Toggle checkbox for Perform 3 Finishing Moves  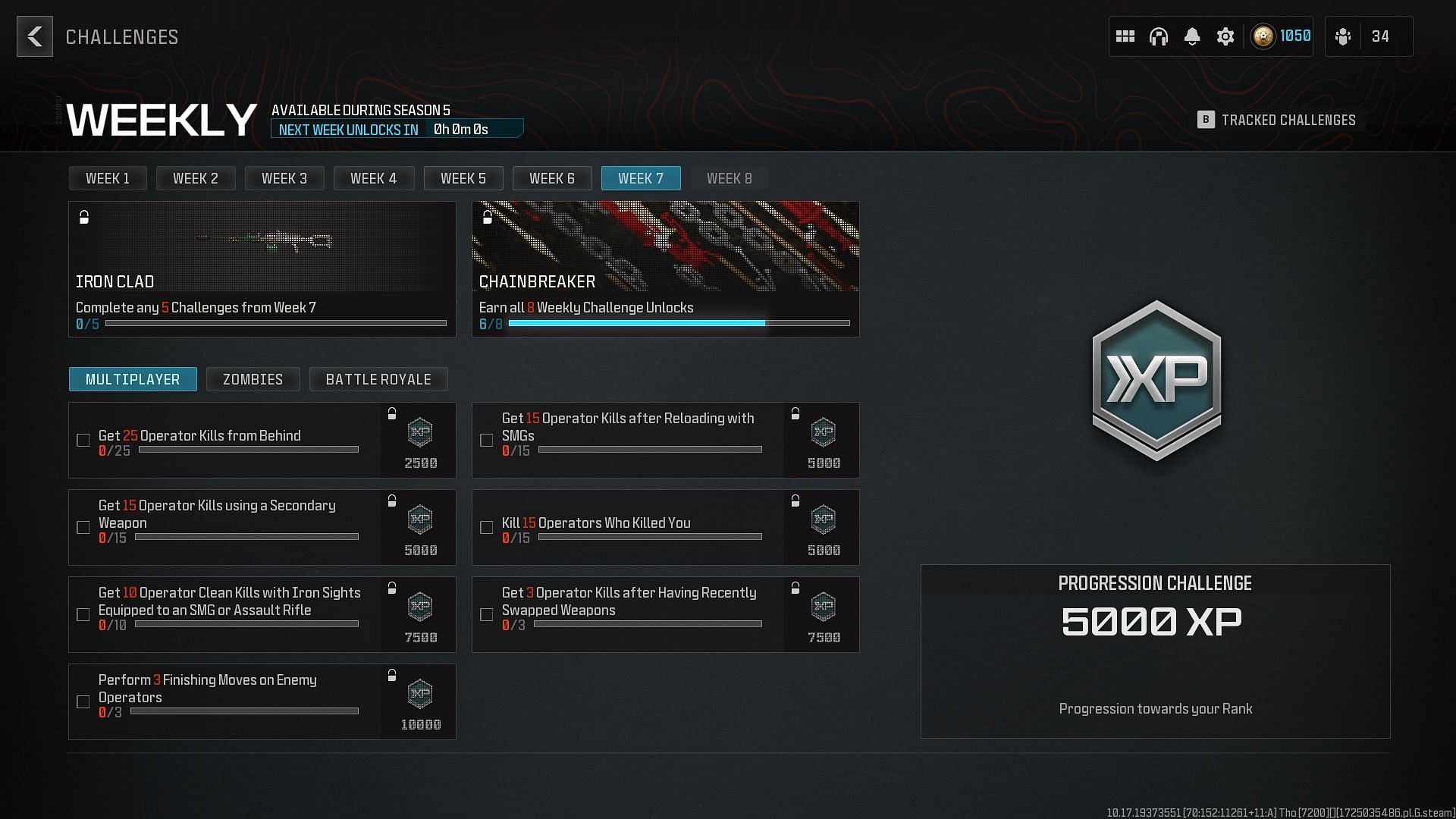point(84,701)
